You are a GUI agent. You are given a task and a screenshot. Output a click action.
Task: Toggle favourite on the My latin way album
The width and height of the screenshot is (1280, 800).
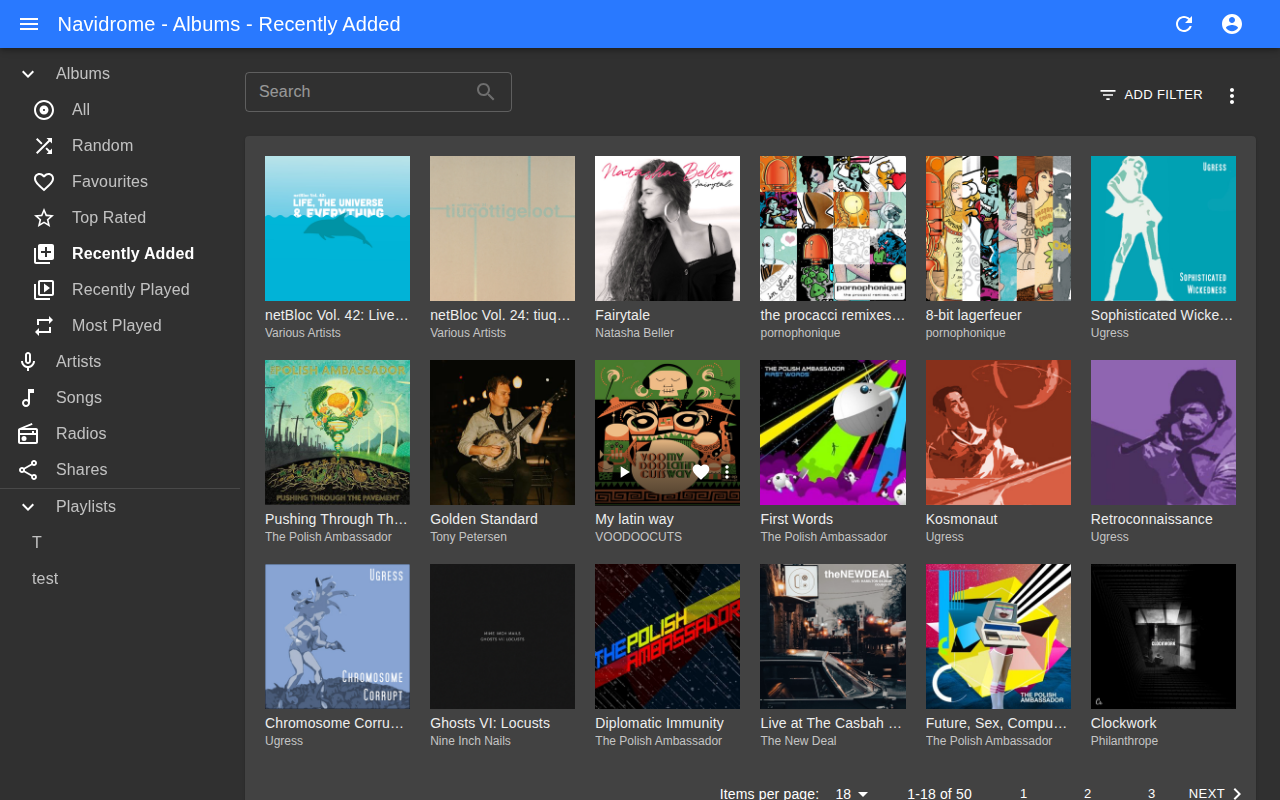point(699,471)
